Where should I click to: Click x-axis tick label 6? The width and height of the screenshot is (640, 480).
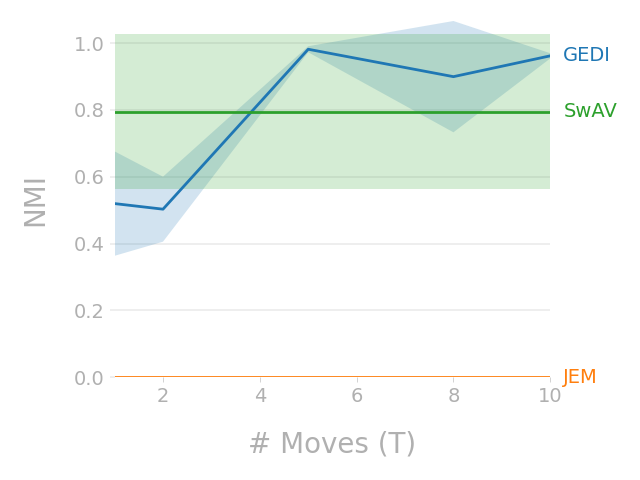[x=357, y=396]
